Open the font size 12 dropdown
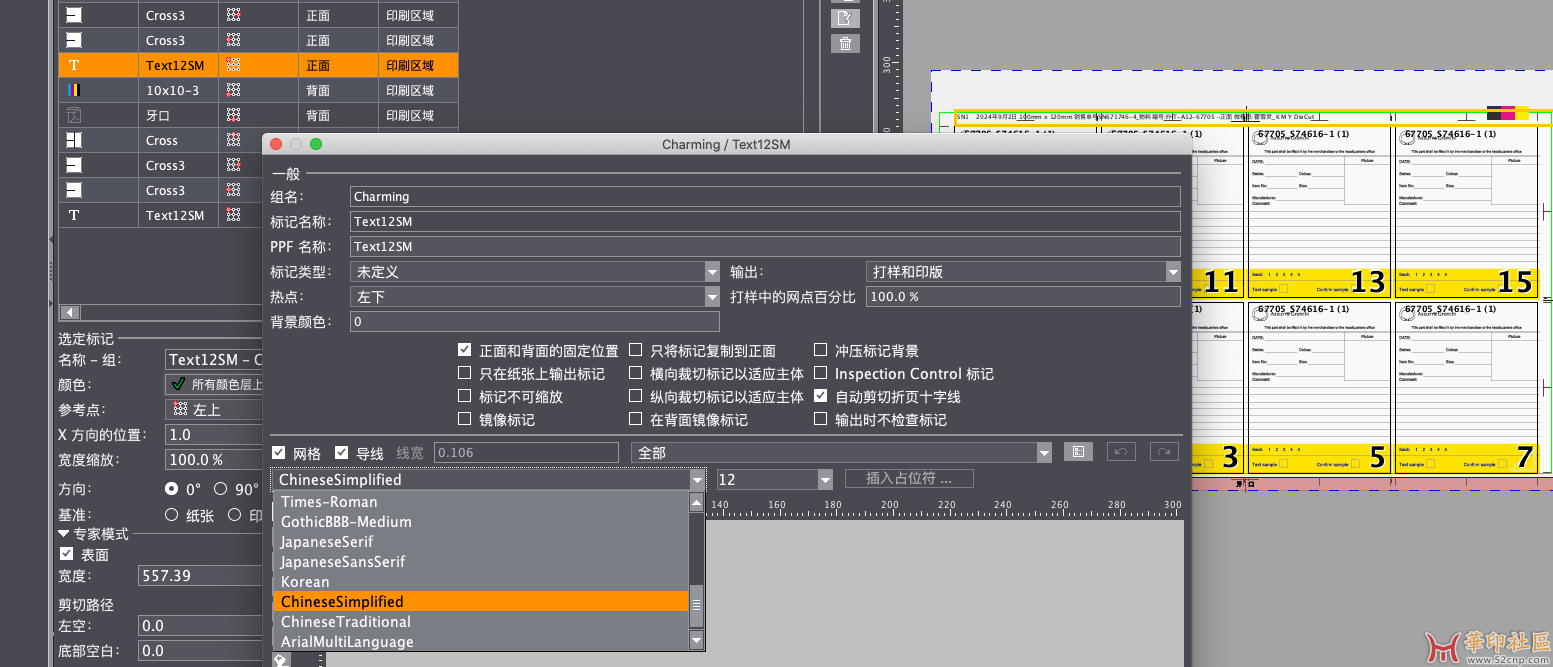Viewport: 1553px width, 667px height. coord(774,479)
